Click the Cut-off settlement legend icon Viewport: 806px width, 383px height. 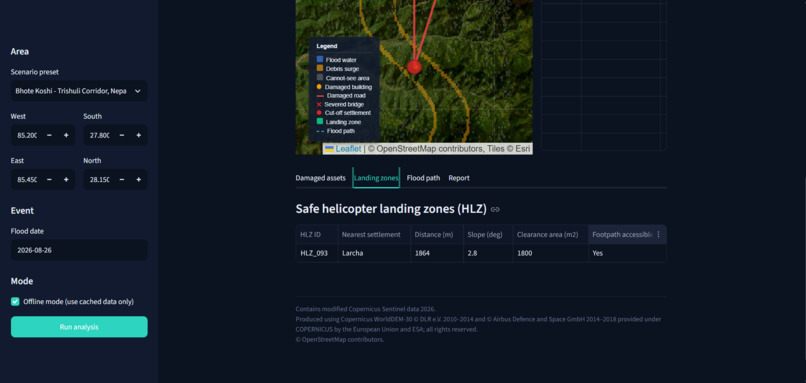click(x=319, y=113)
